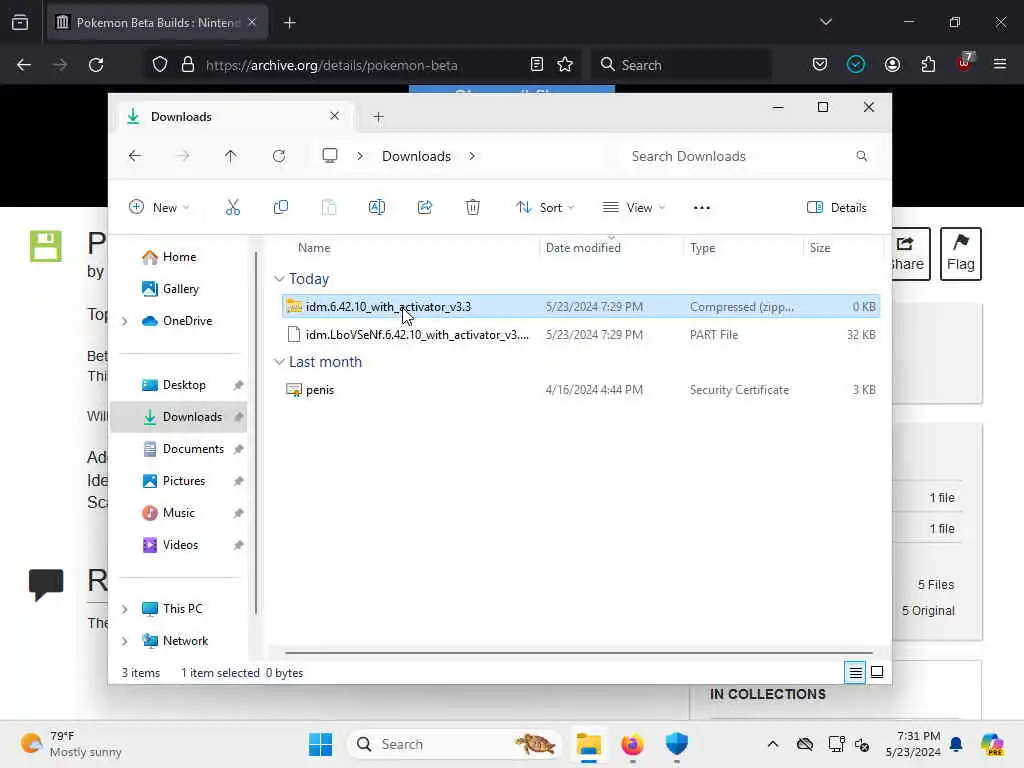Go back in File Explorer
This screenshot has width=1024, height=768.
[x=135, y=156]
